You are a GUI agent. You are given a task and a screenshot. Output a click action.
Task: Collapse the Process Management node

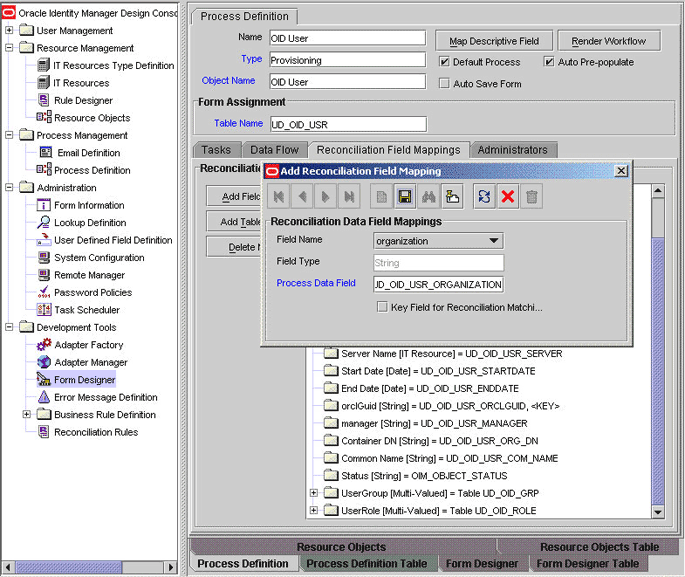(x=9, y=135)
